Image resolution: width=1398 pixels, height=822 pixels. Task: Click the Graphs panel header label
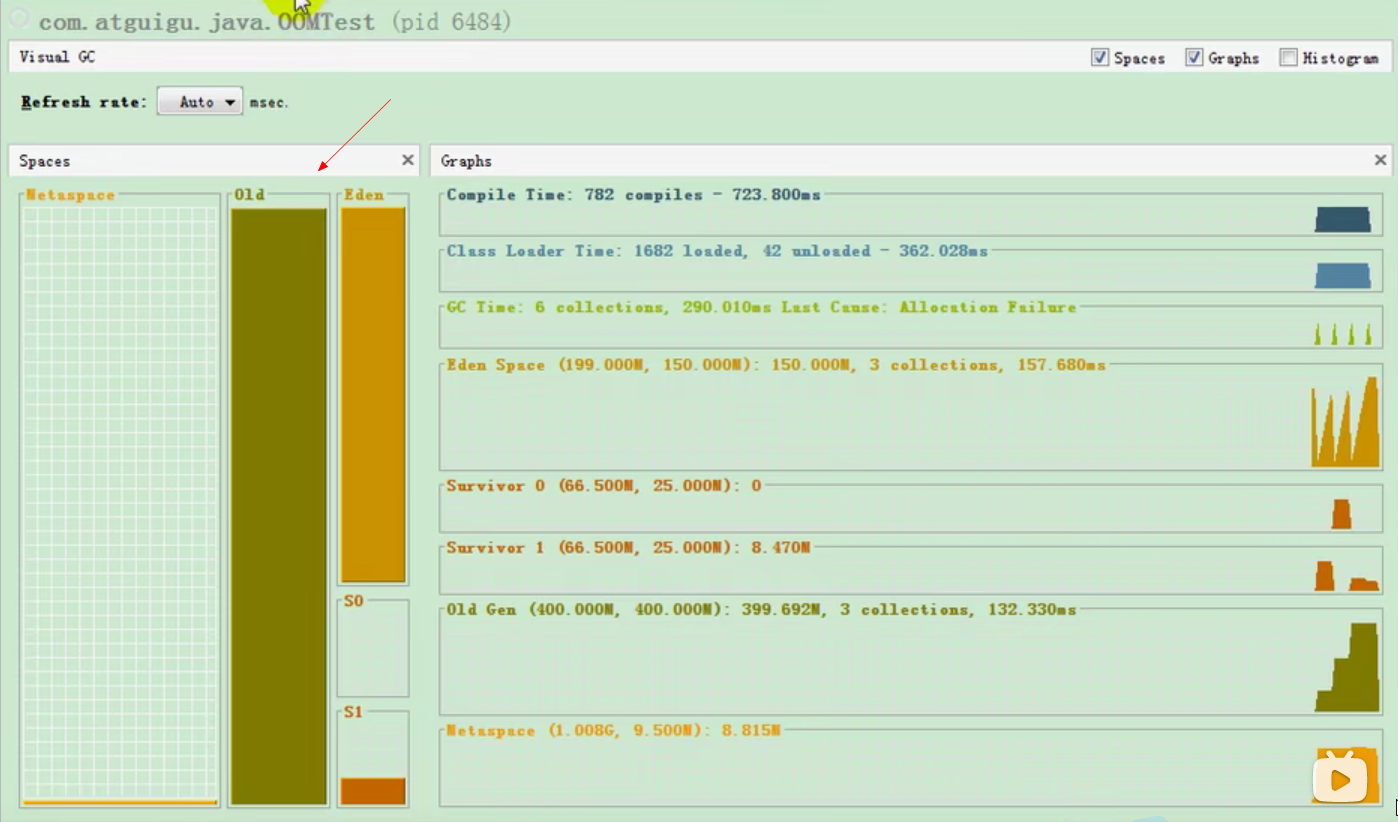point(466,161)
